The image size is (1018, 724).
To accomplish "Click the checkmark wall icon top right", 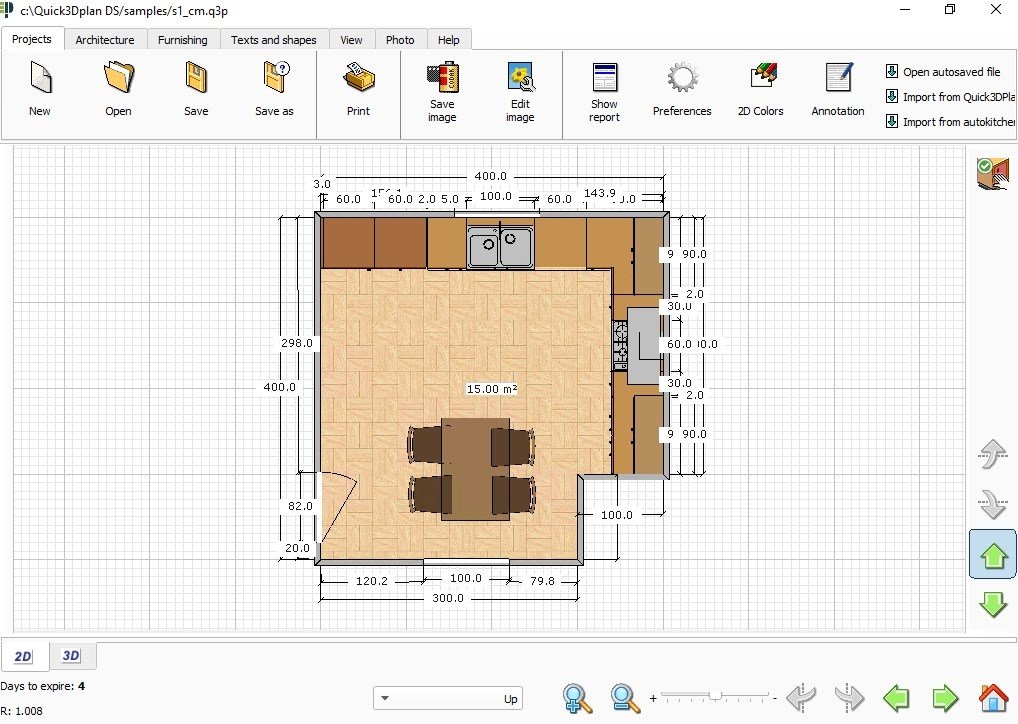I will [993, 173].
